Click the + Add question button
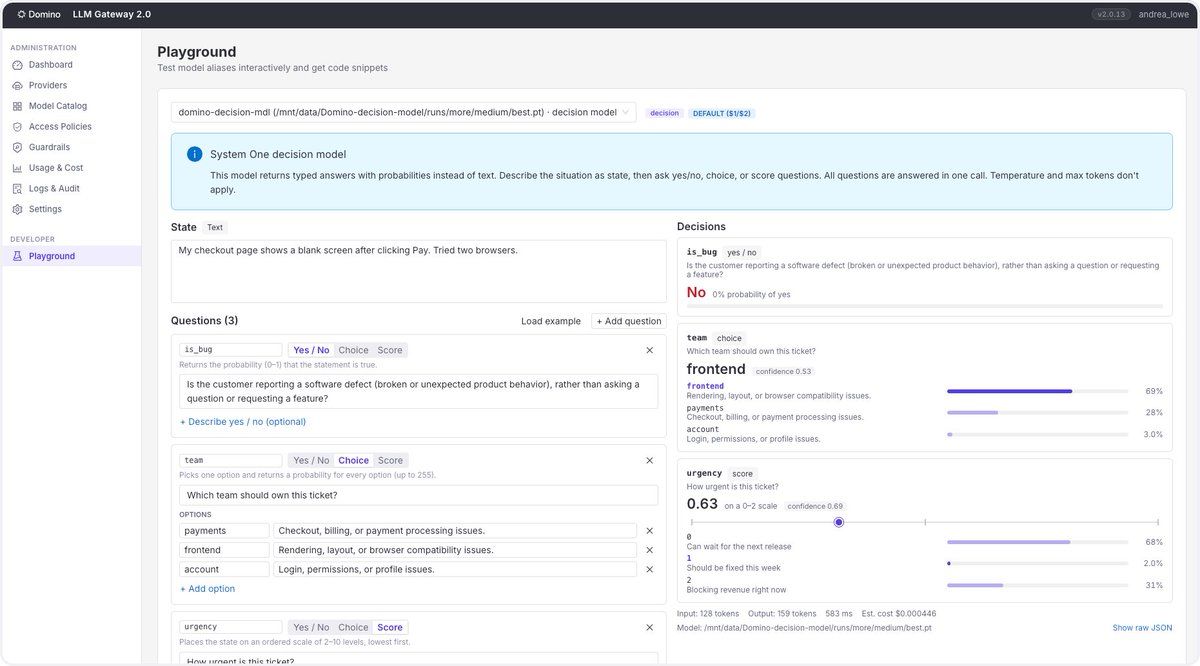The image size is (1200, 666). click(629, 321)
